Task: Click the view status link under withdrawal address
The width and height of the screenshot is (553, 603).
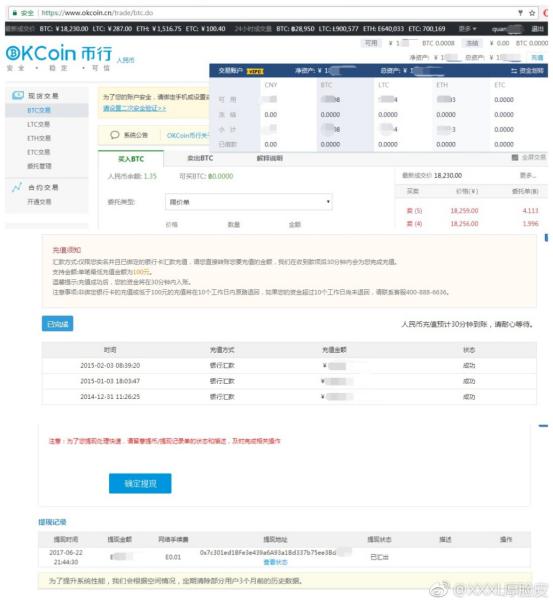Action: click(x=275, y=562)
